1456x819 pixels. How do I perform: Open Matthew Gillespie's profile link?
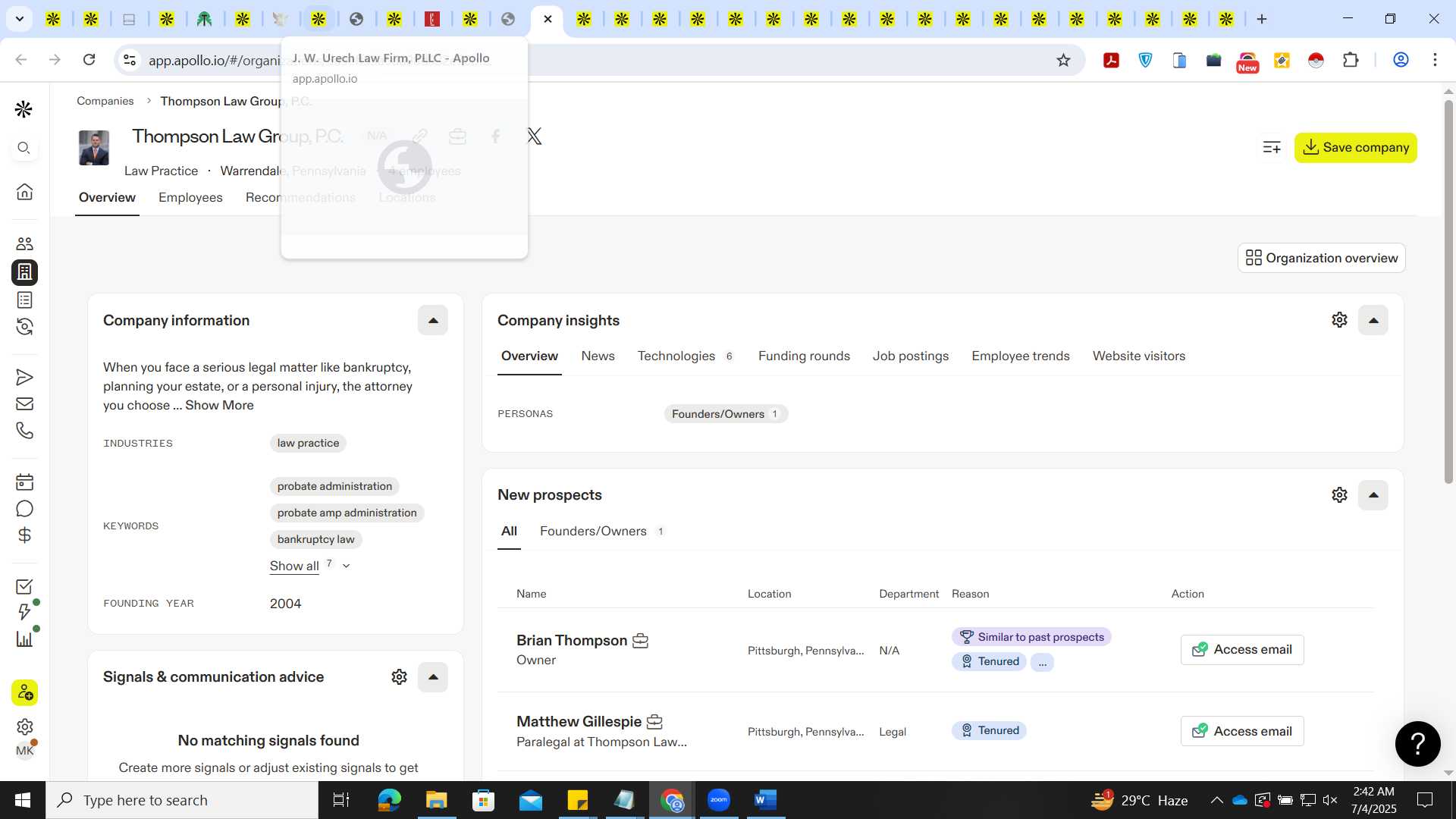(579, 722)
